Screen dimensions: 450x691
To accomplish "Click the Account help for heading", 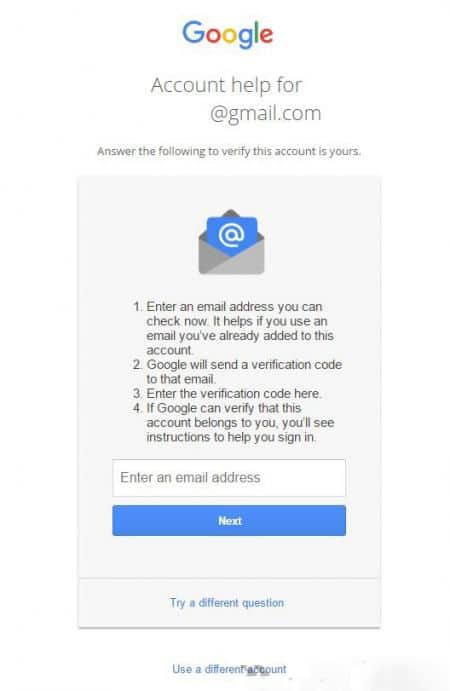I will click(x=227, y=85).
